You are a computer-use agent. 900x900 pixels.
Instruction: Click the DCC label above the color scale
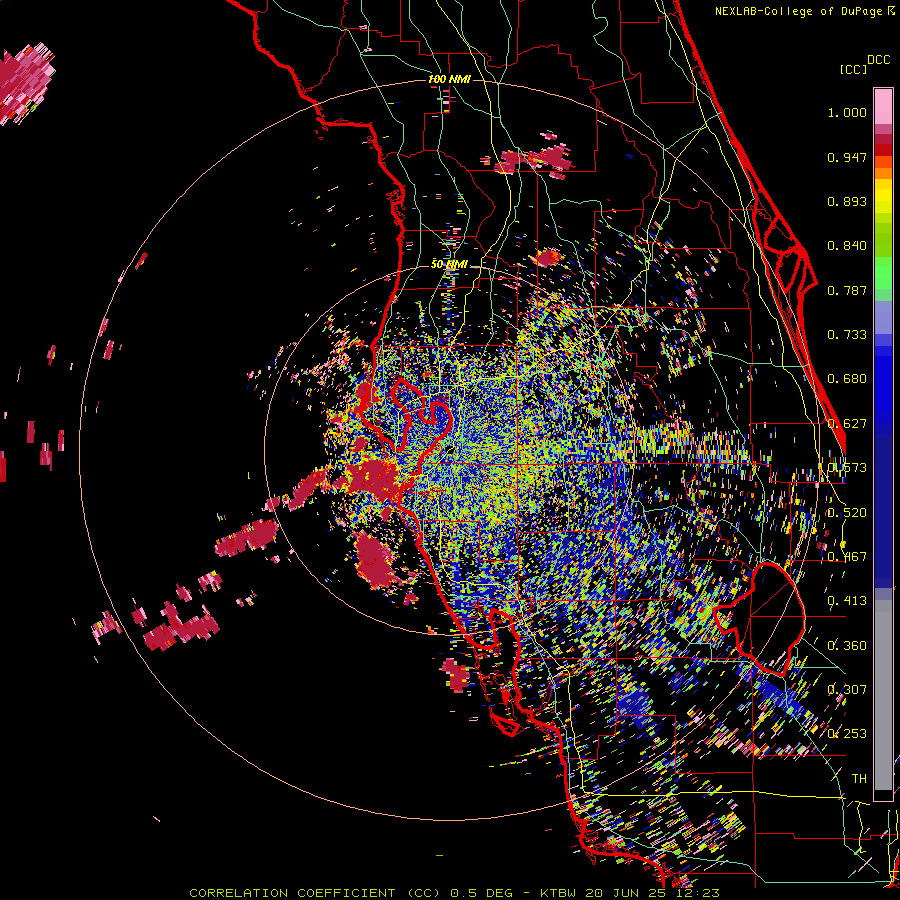(x=879, y=60)
